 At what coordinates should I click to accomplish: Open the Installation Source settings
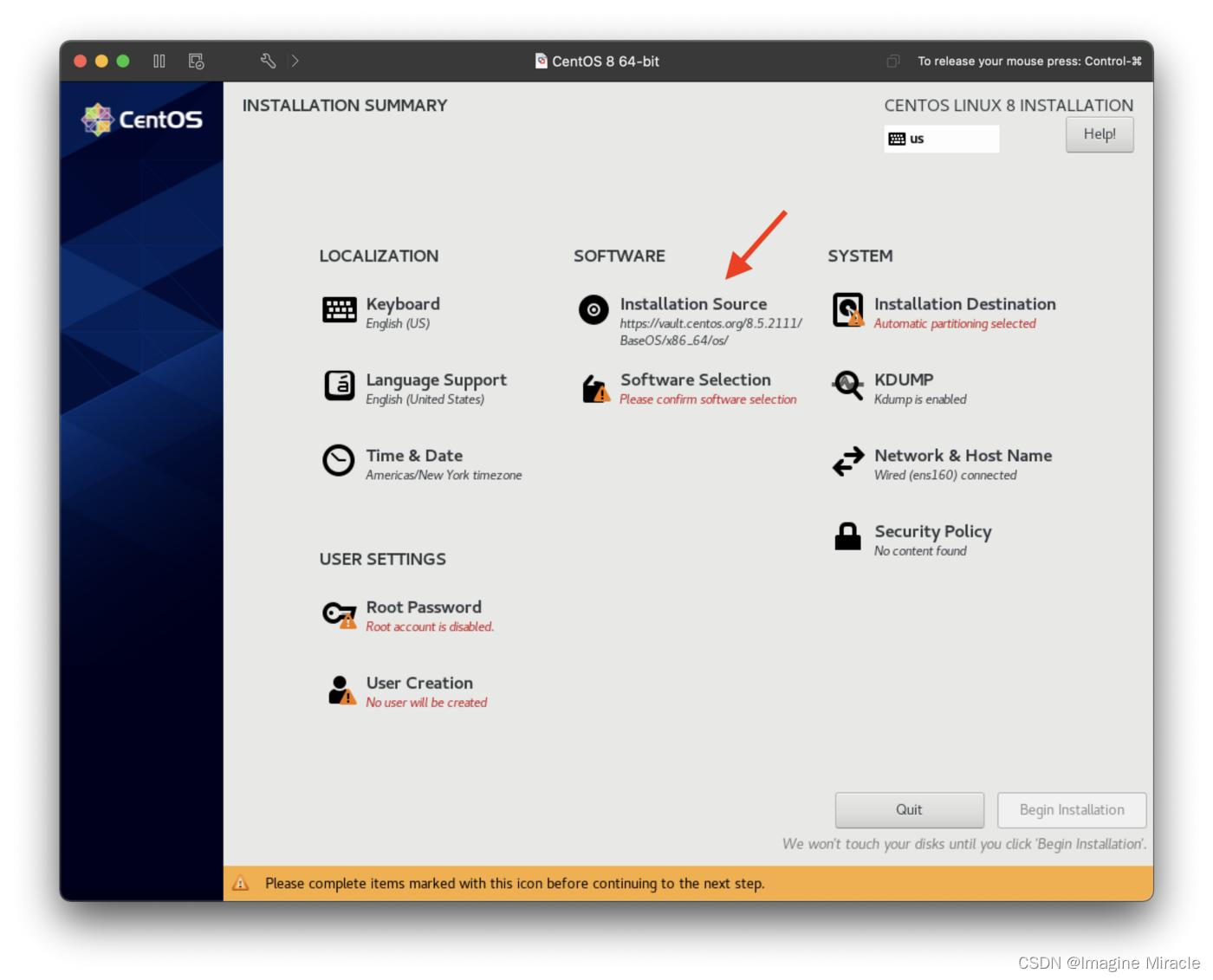point(692,304)
